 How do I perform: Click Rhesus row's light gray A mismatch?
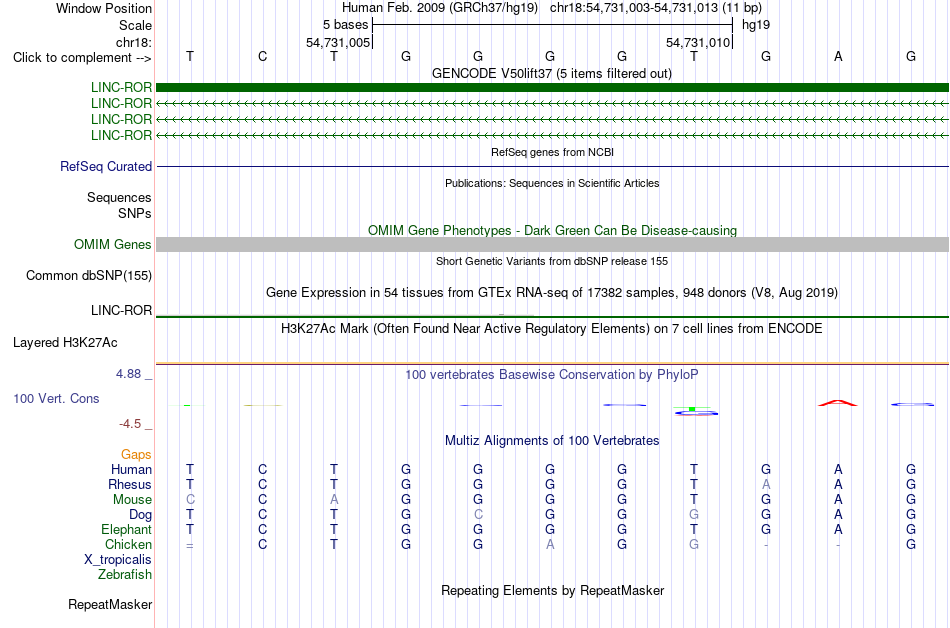766,484
